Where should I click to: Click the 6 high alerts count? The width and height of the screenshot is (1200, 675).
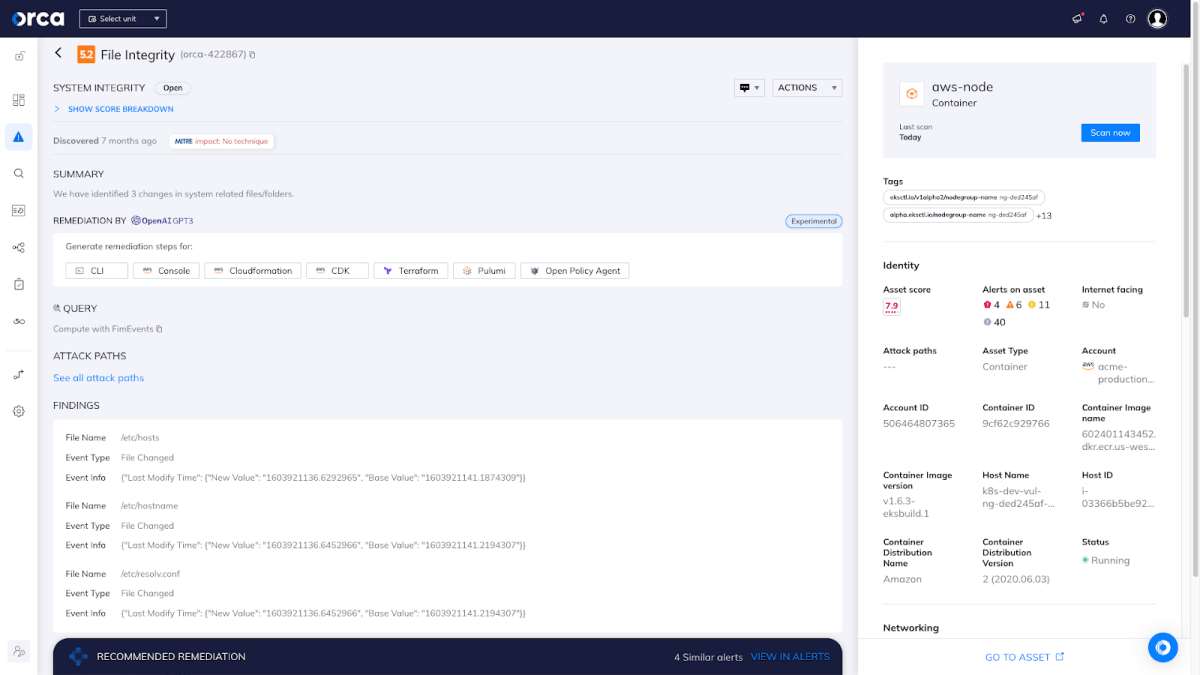click(1014, 305)
